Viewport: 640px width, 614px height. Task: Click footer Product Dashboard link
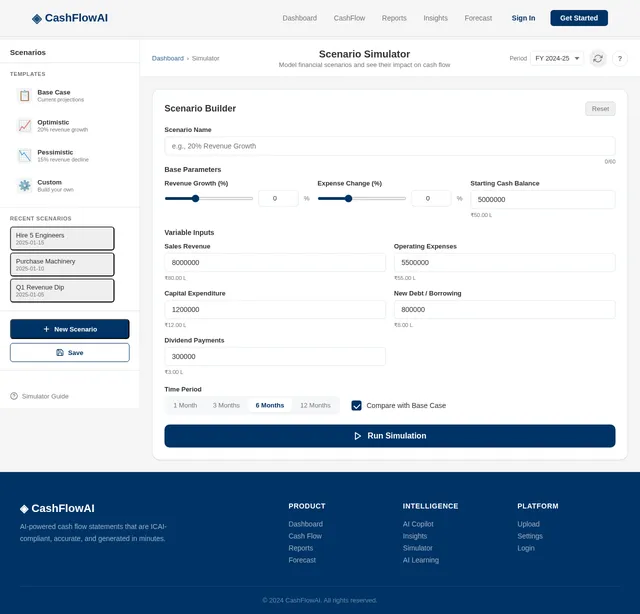(x=305, y=524)
